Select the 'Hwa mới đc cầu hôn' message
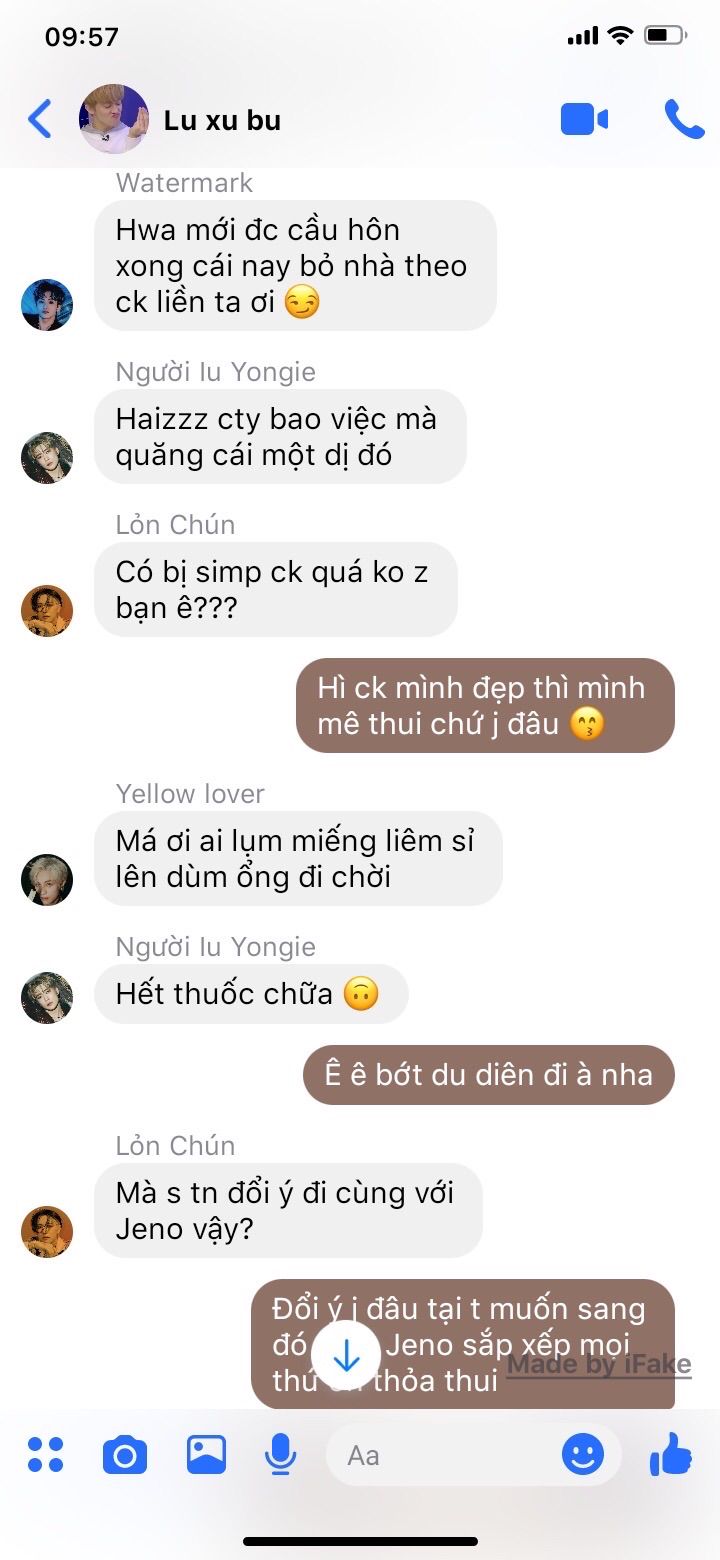This screenshot has height=1560, width=720. pos(295,265)
